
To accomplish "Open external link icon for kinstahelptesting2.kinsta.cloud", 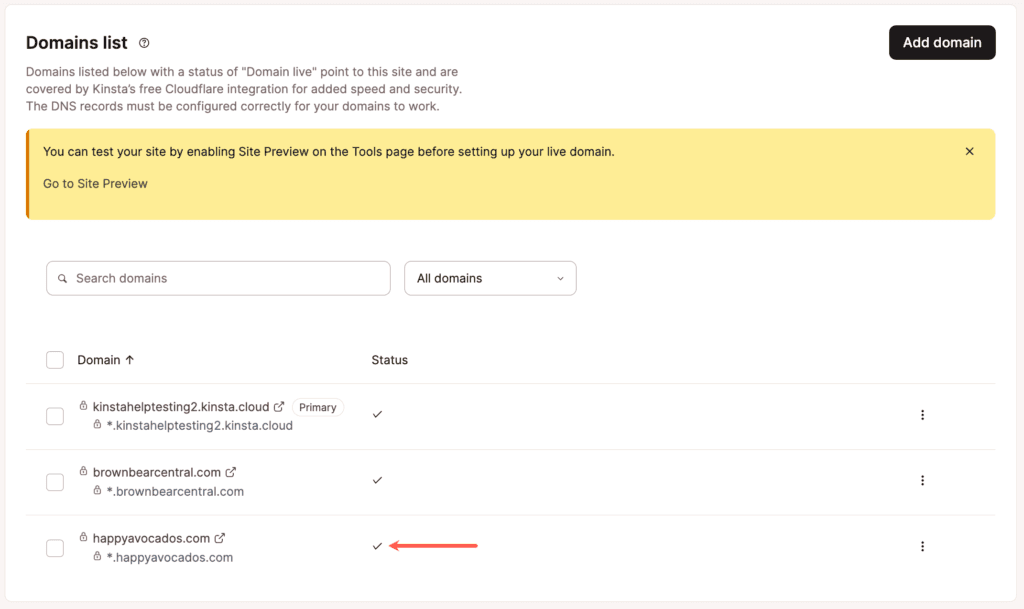I will (279, 407).
